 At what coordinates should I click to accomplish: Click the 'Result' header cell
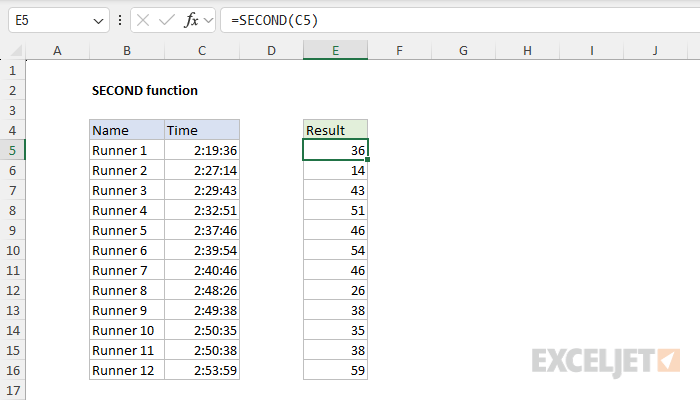(335, 130)
